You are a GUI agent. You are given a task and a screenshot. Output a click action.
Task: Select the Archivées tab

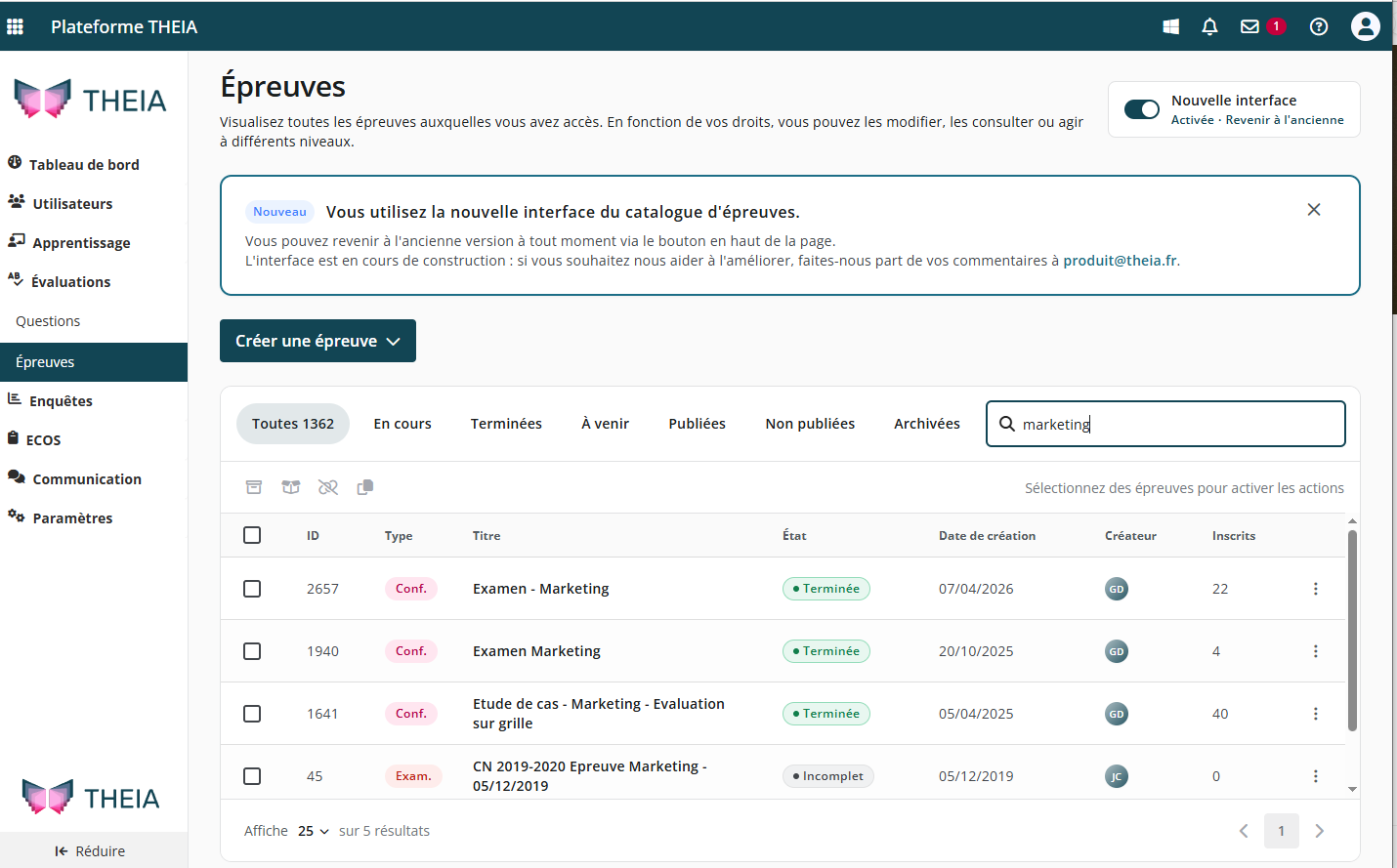[x=927, y=424]
